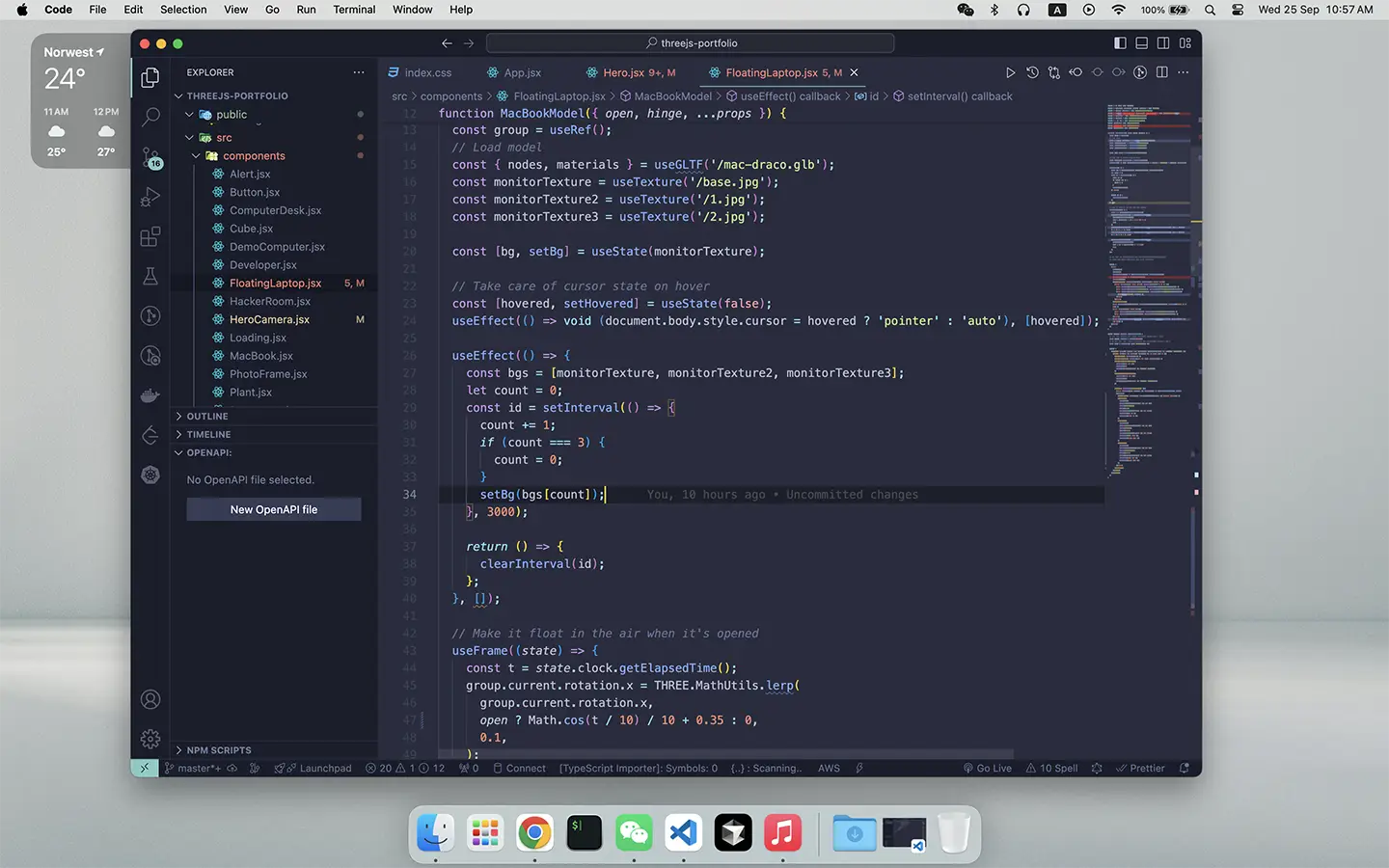This screenshot has width=1389, height=868.
Task: Switch to the Hero.jsx tab
Action: tap(623, 72)
